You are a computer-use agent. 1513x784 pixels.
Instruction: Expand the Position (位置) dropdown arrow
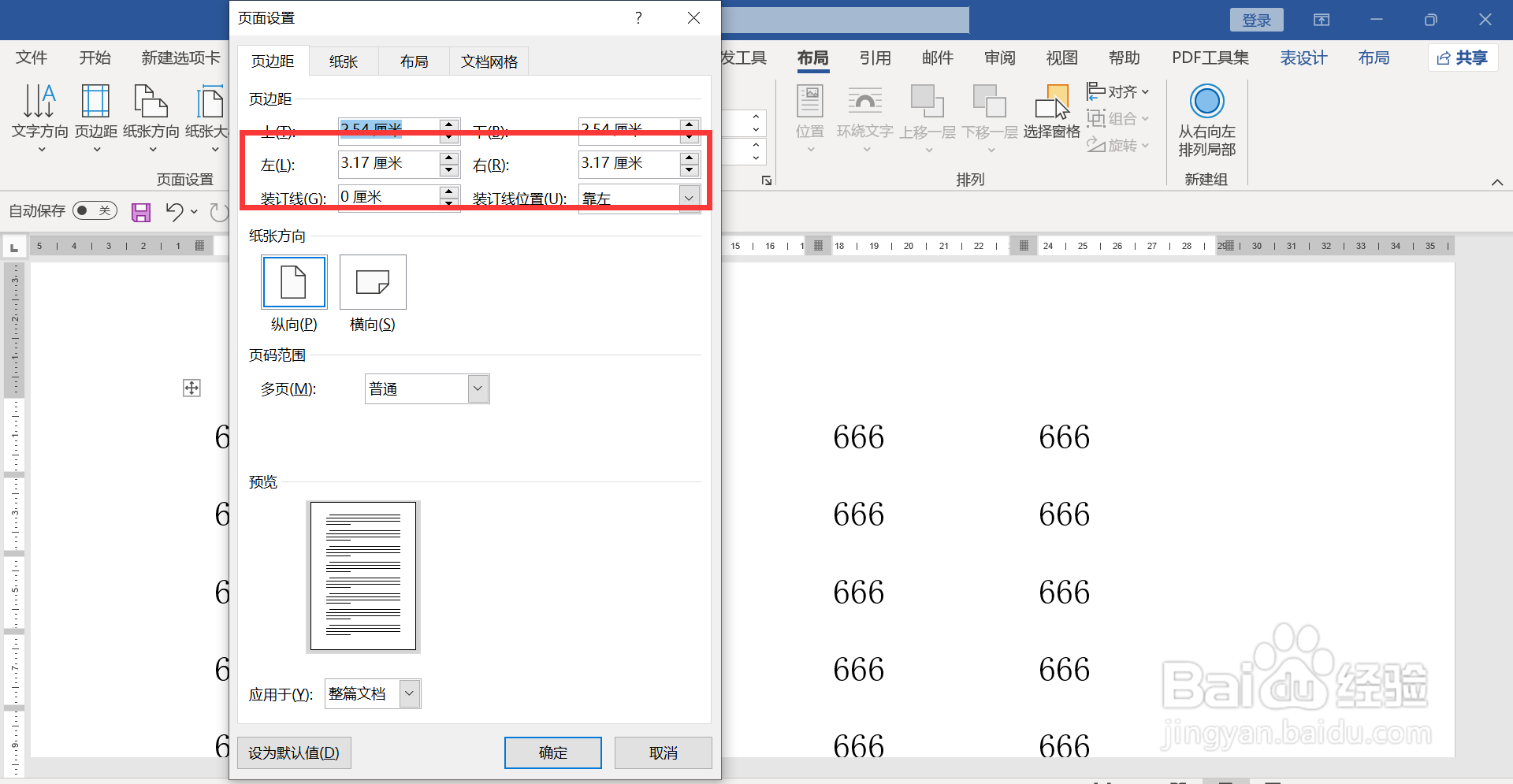click(810, 150)
